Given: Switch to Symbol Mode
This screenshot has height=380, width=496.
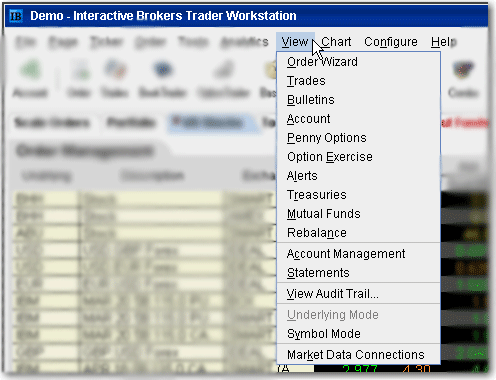Looking at the screenshot, I should pos(359,334).
